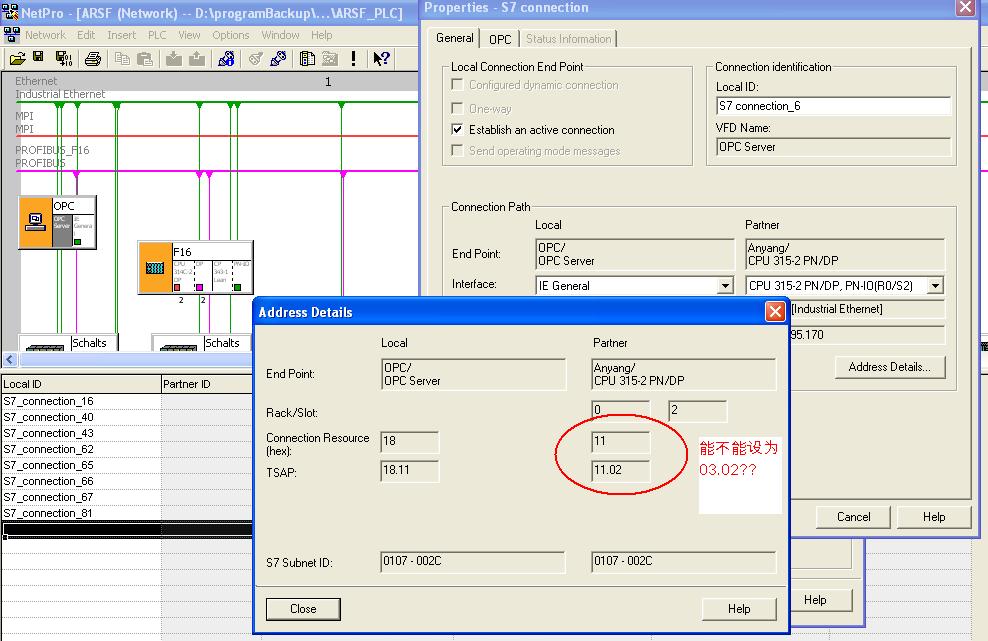Click the VFD Name field OPC Server
Viewport: 988px width, 641px height.
834,147
